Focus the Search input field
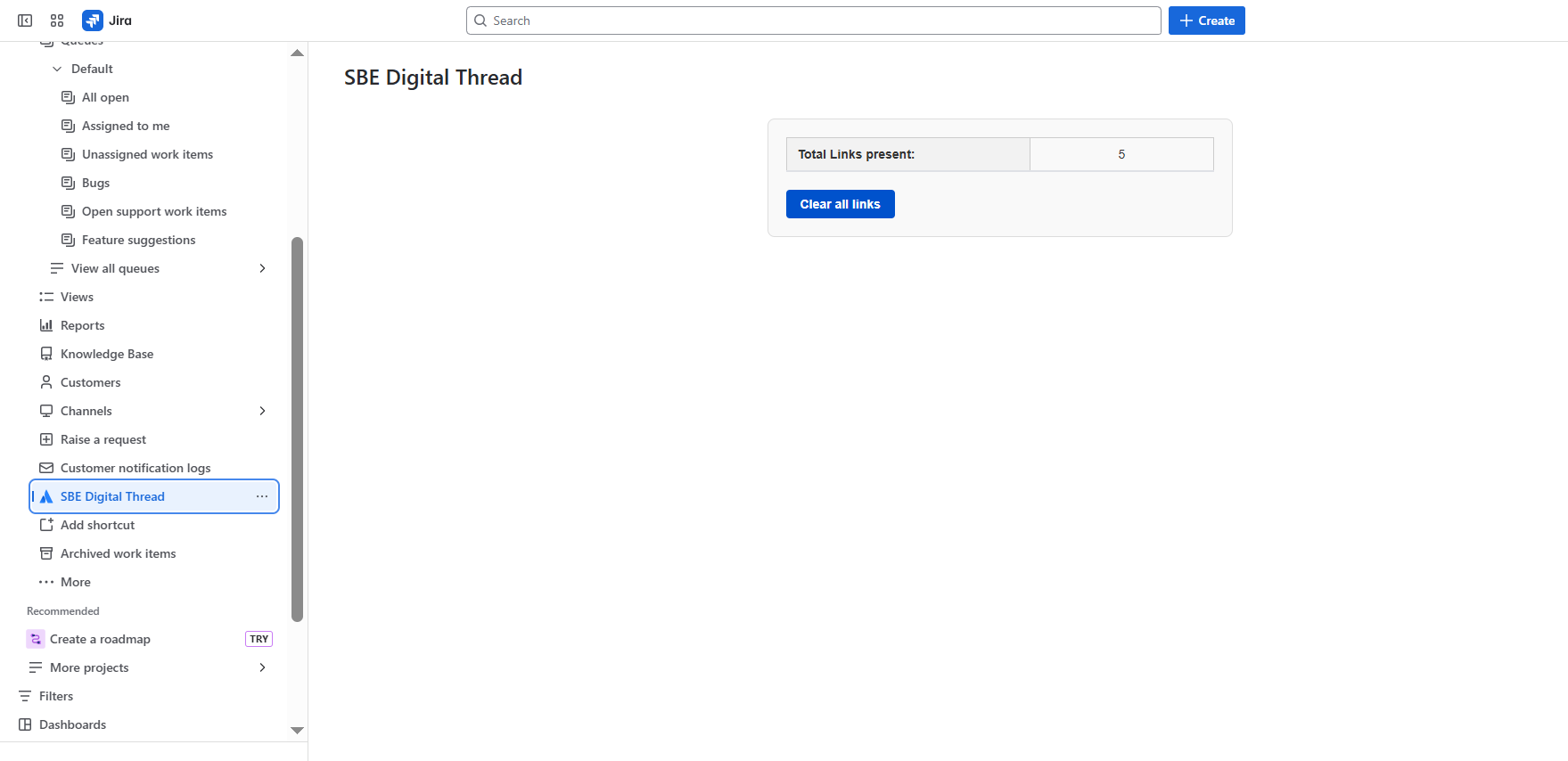 [x=813, y=20]
